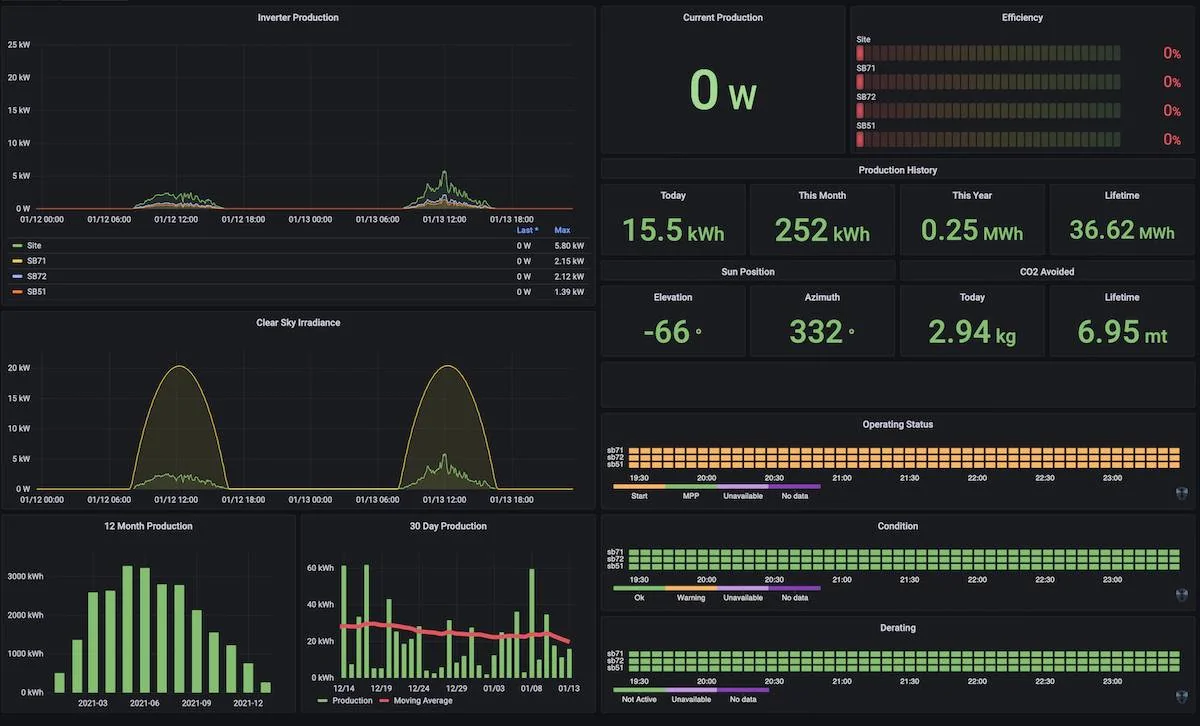The image size is (1200, 726).
Task: Click the Production History row header
Action: pyautogui.click(x=898, y=170)
